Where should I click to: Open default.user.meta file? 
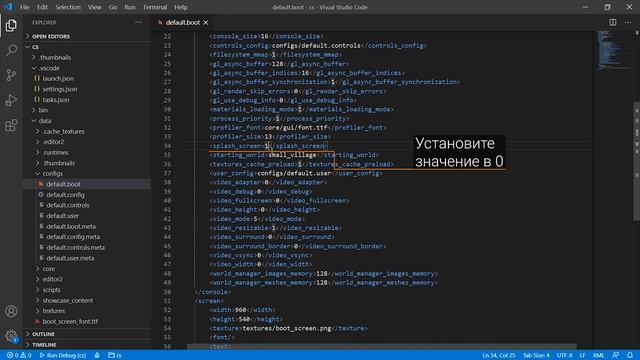[x=87, y=258]
